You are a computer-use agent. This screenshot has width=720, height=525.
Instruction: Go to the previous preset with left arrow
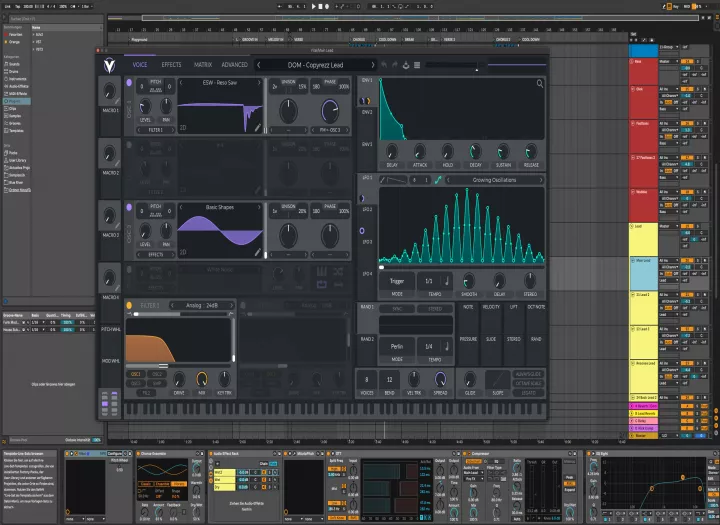tap(259, 65)
